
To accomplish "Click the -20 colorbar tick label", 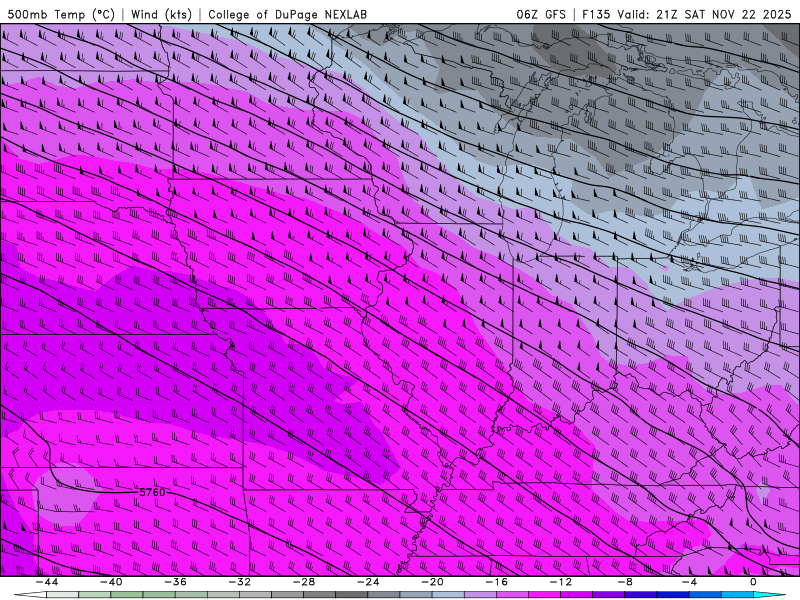I will [432, 582].
